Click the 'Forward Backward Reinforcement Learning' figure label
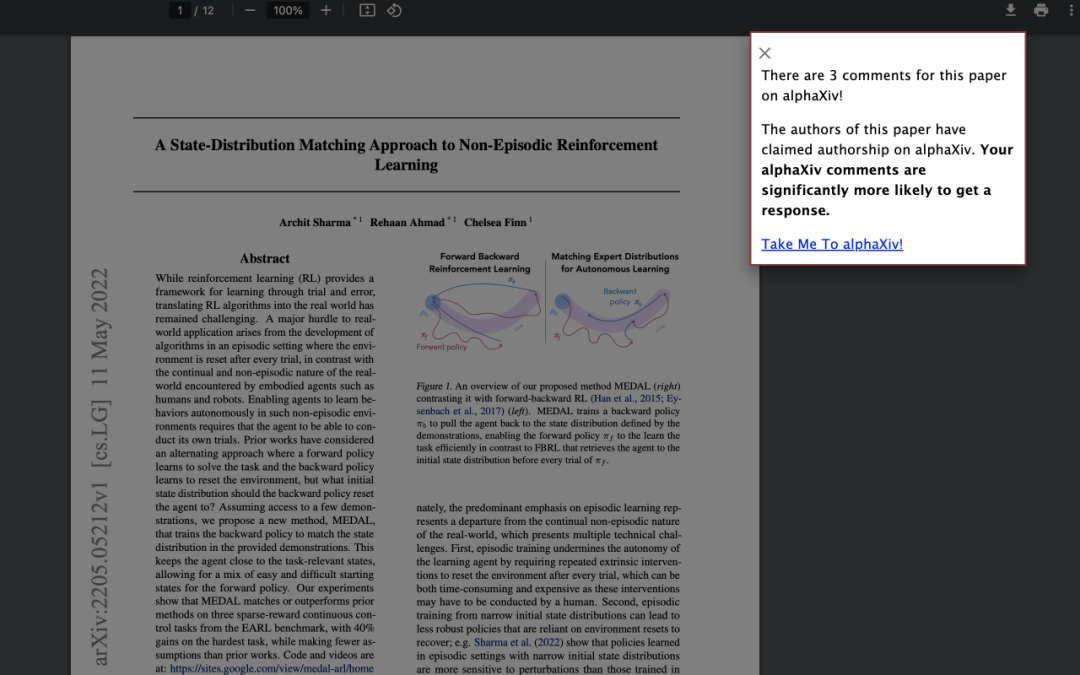Image resolution: width=1080 pixels, height=675 pixels. coord(479,262)
